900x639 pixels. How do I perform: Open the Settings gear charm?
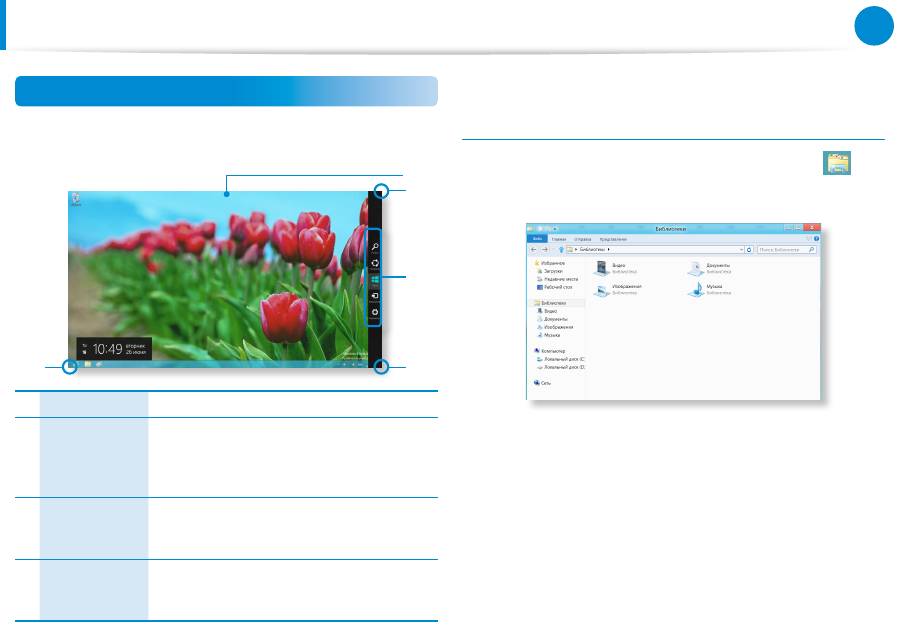[x=375, y=313]
